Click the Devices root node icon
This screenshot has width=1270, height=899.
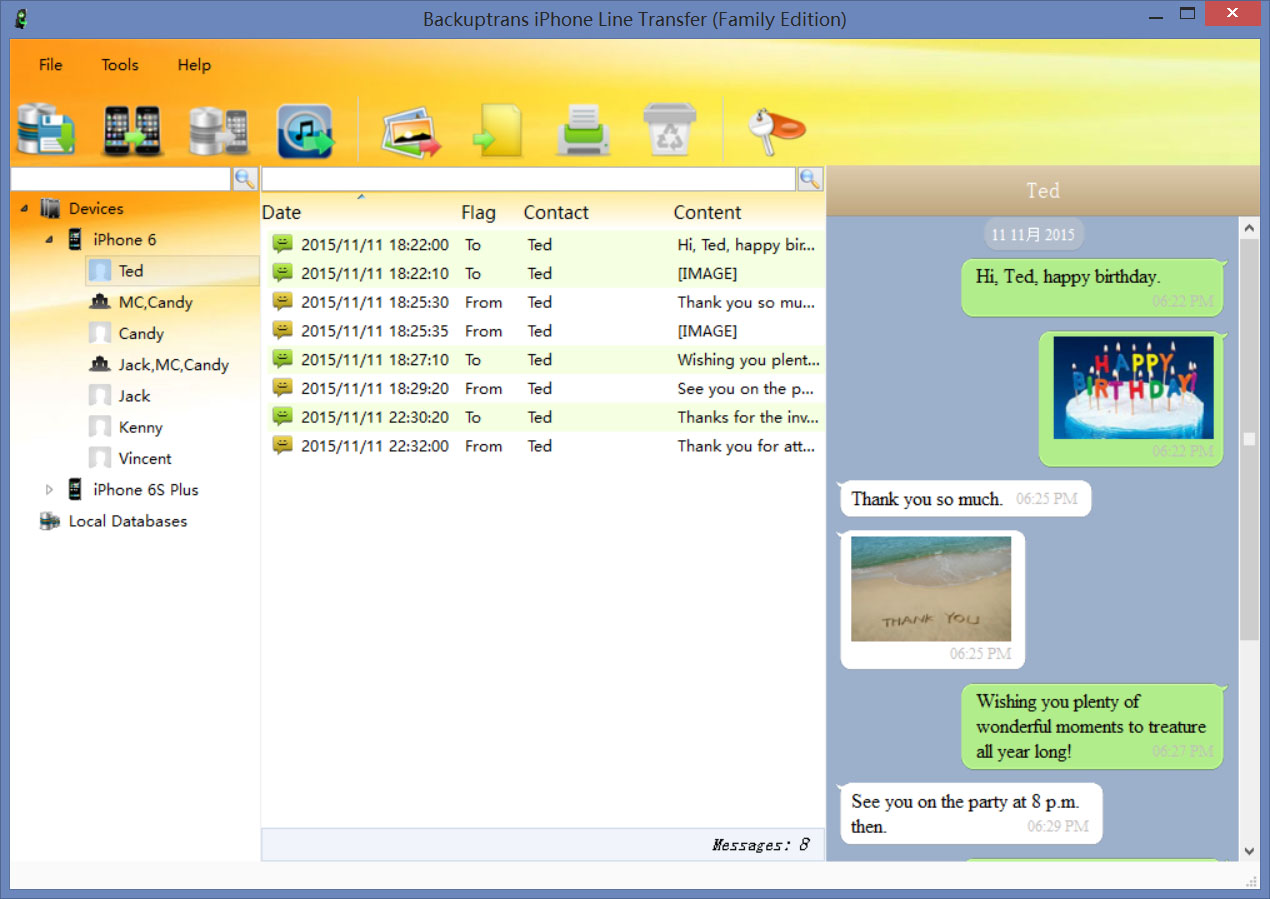[50, 209]
